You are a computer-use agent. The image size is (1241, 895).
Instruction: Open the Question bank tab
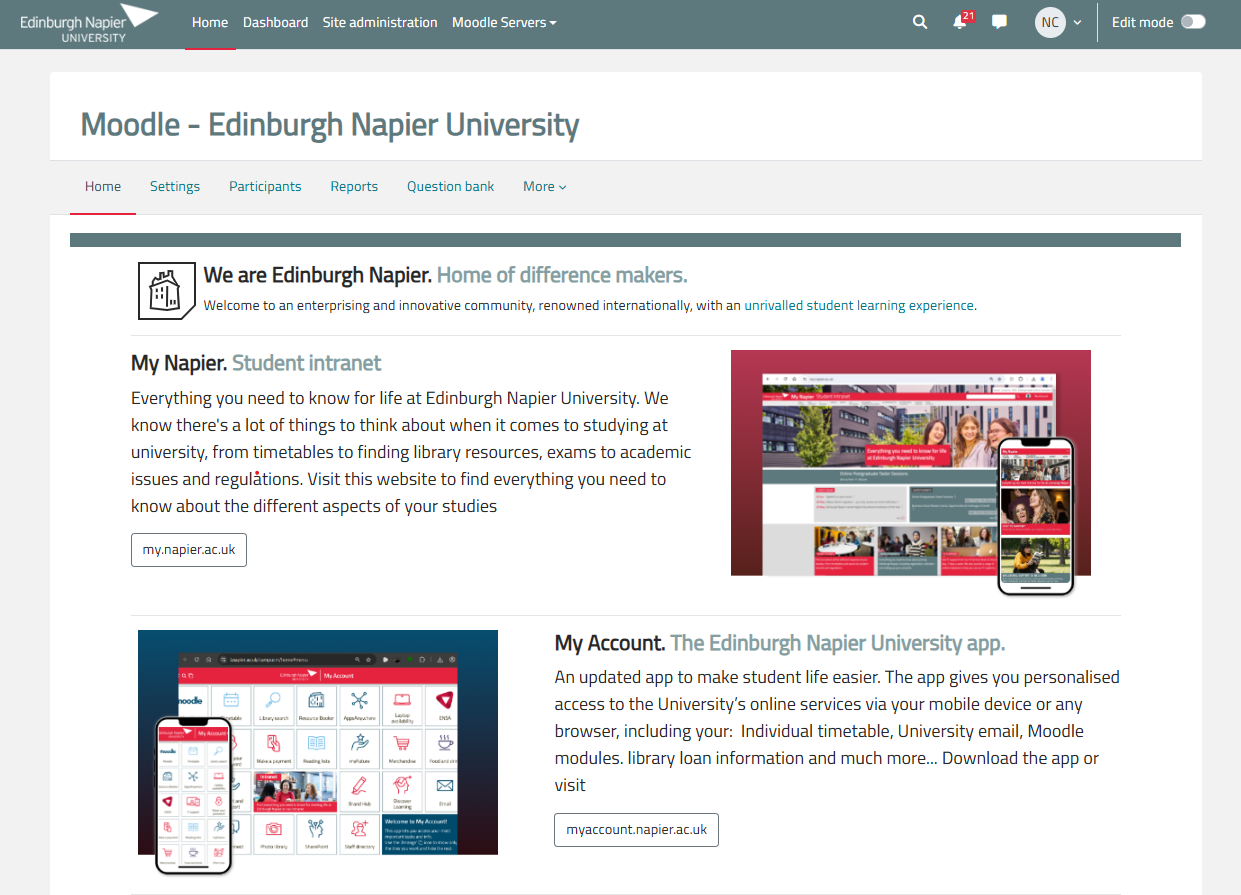tap(450, 186)
